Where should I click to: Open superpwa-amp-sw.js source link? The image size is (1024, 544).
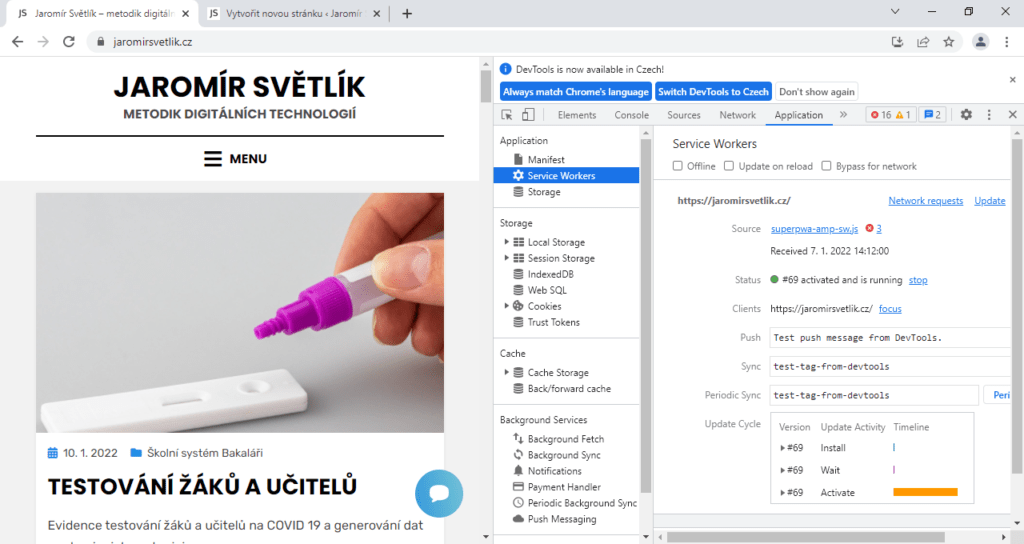tap(814, 229)
